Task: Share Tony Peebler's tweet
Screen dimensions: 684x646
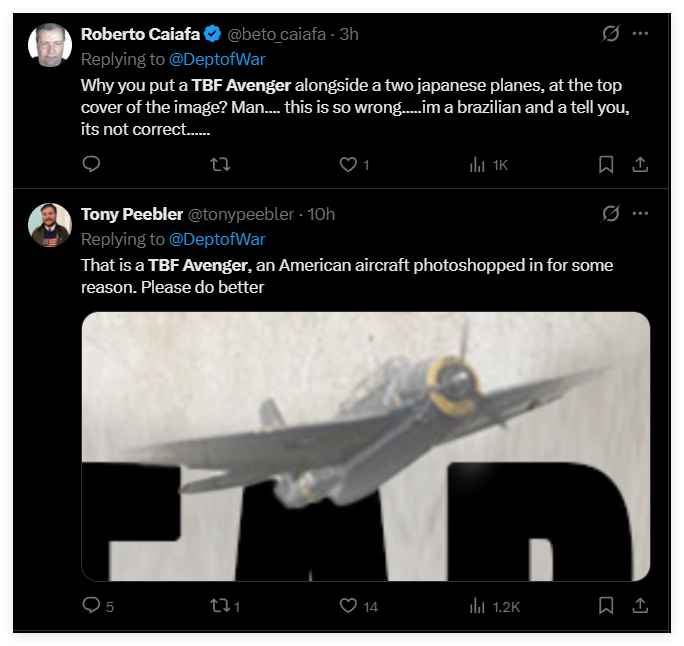Action: point(641,605)
